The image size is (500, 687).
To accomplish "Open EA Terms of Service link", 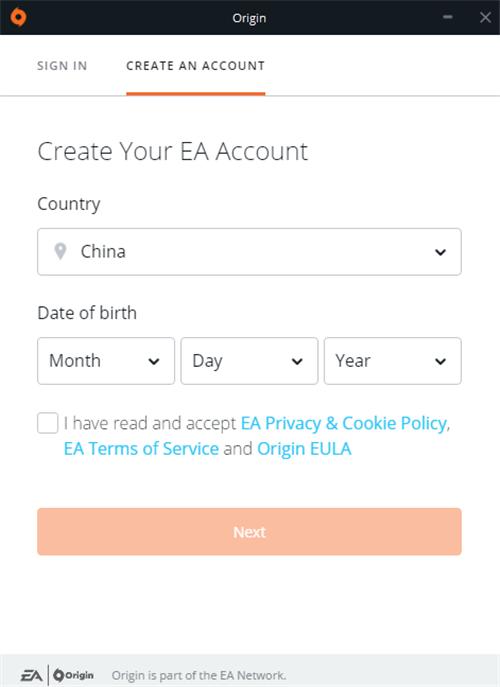I will (141, 449).
